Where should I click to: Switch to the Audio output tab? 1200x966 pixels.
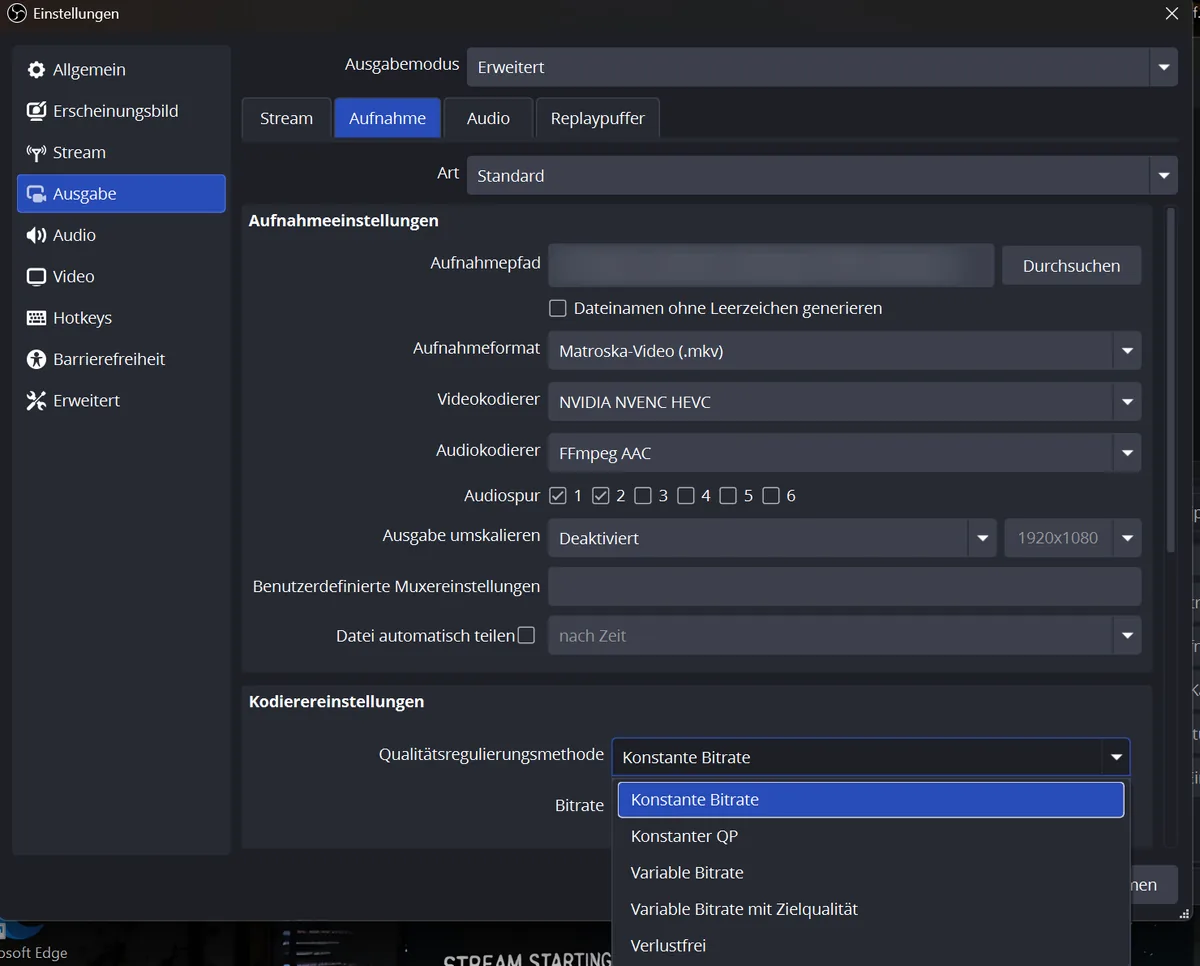[x=488, y=118]
